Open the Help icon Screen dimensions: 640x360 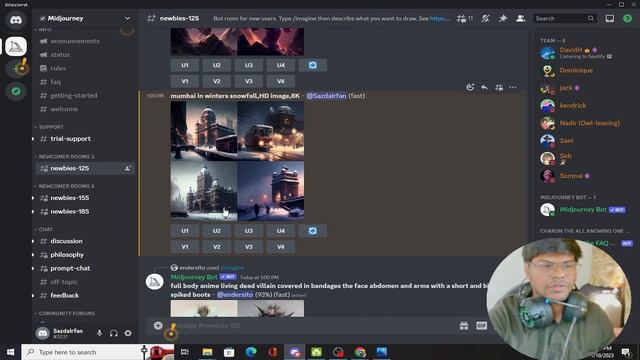click(x=627, y=18)
